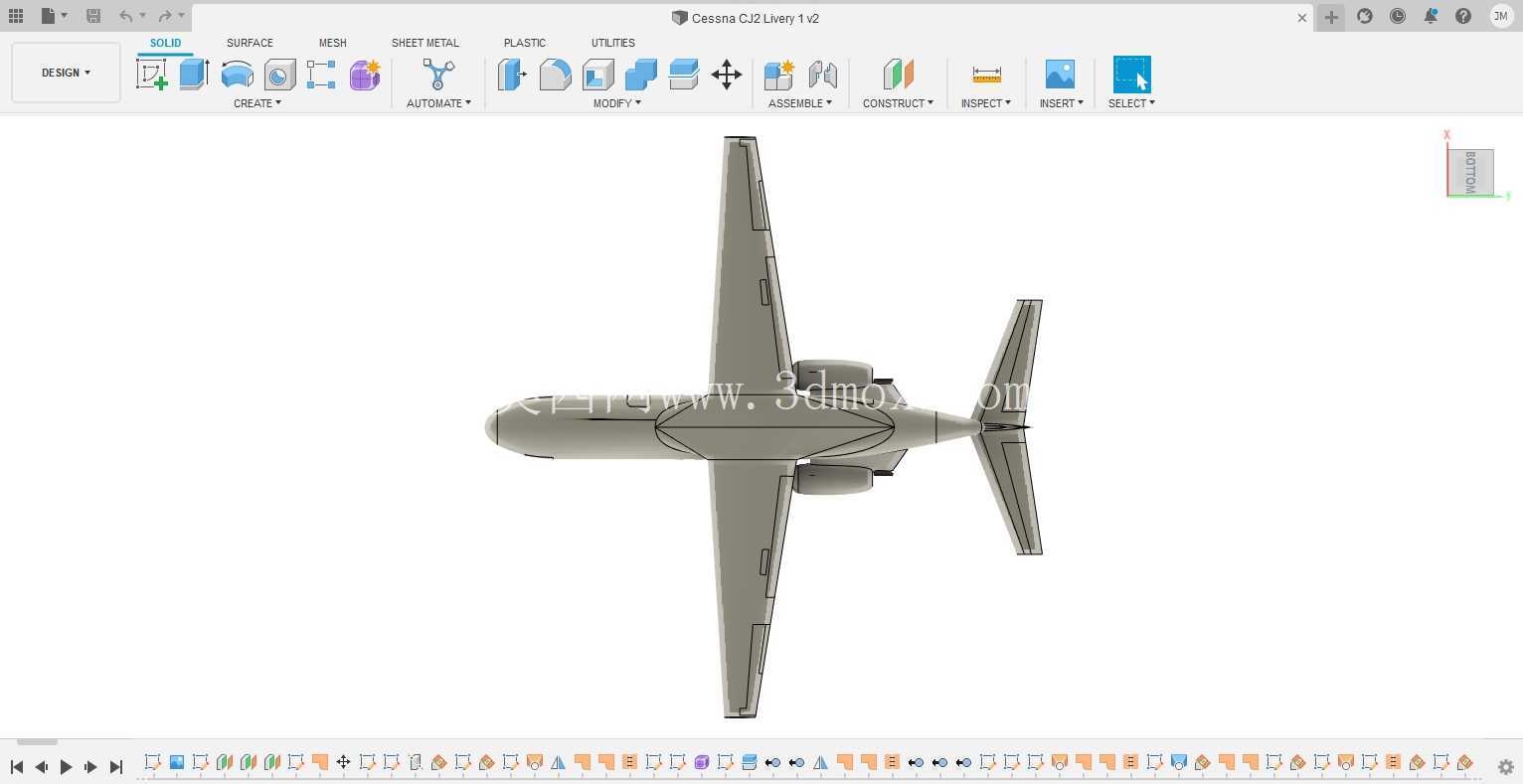This screenshot has width=1523, height=784.
Task: Select the Move feature in the timeline
Action: pyautogui.click(x=343, y=762)
